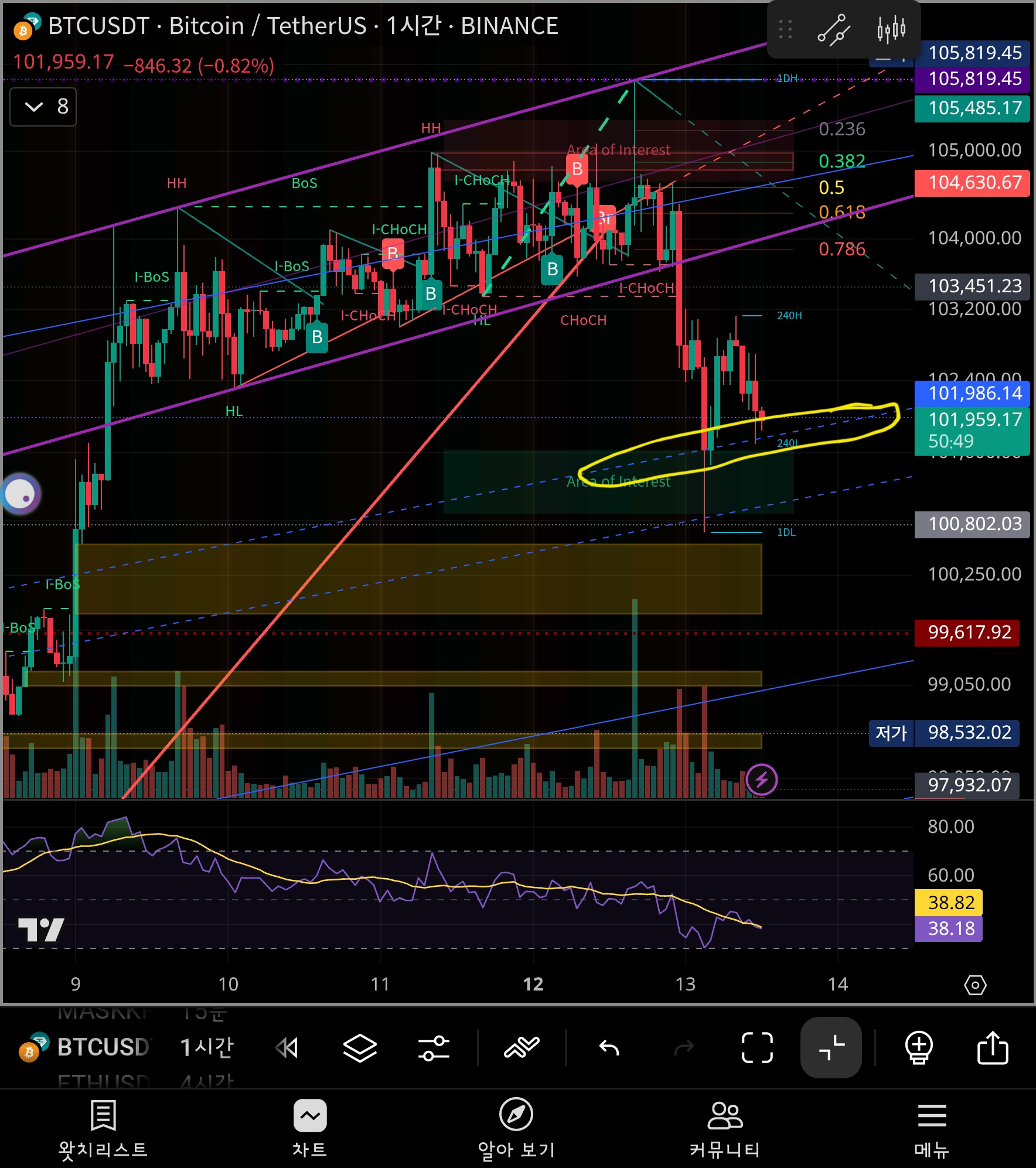Image resolution: width=1036 pixels, height=1168 pixels.
Task: Open the 왓치리스트 tab
Action: coord(103,1128)
